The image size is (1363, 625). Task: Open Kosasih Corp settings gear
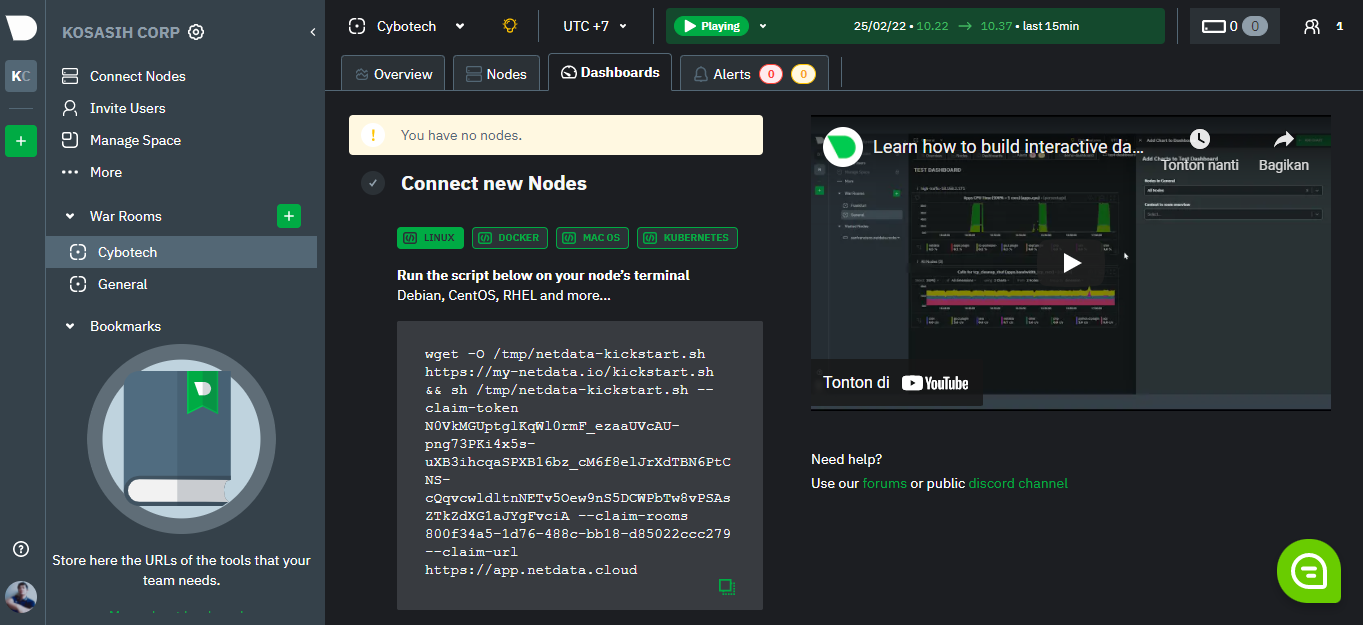tap(196, 32)
